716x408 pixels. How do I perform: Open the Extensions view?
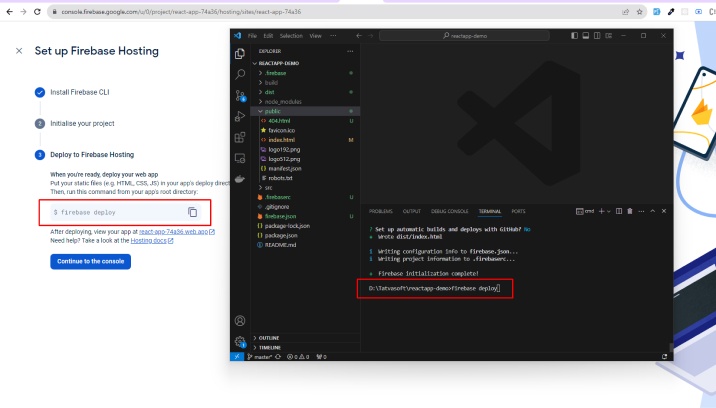click(239, 137)
